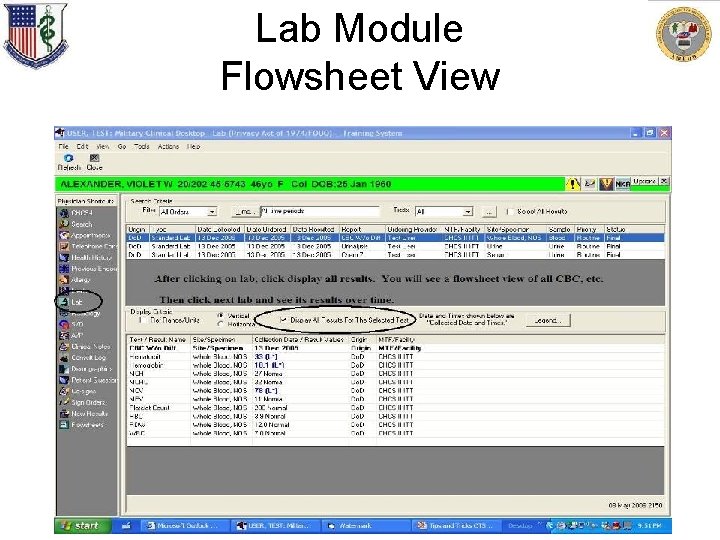The height and width of the screenshot is (540, 720).
Task: Open Consult Log in sidebar
Action: pyautogui.click(x=83, y=358)
